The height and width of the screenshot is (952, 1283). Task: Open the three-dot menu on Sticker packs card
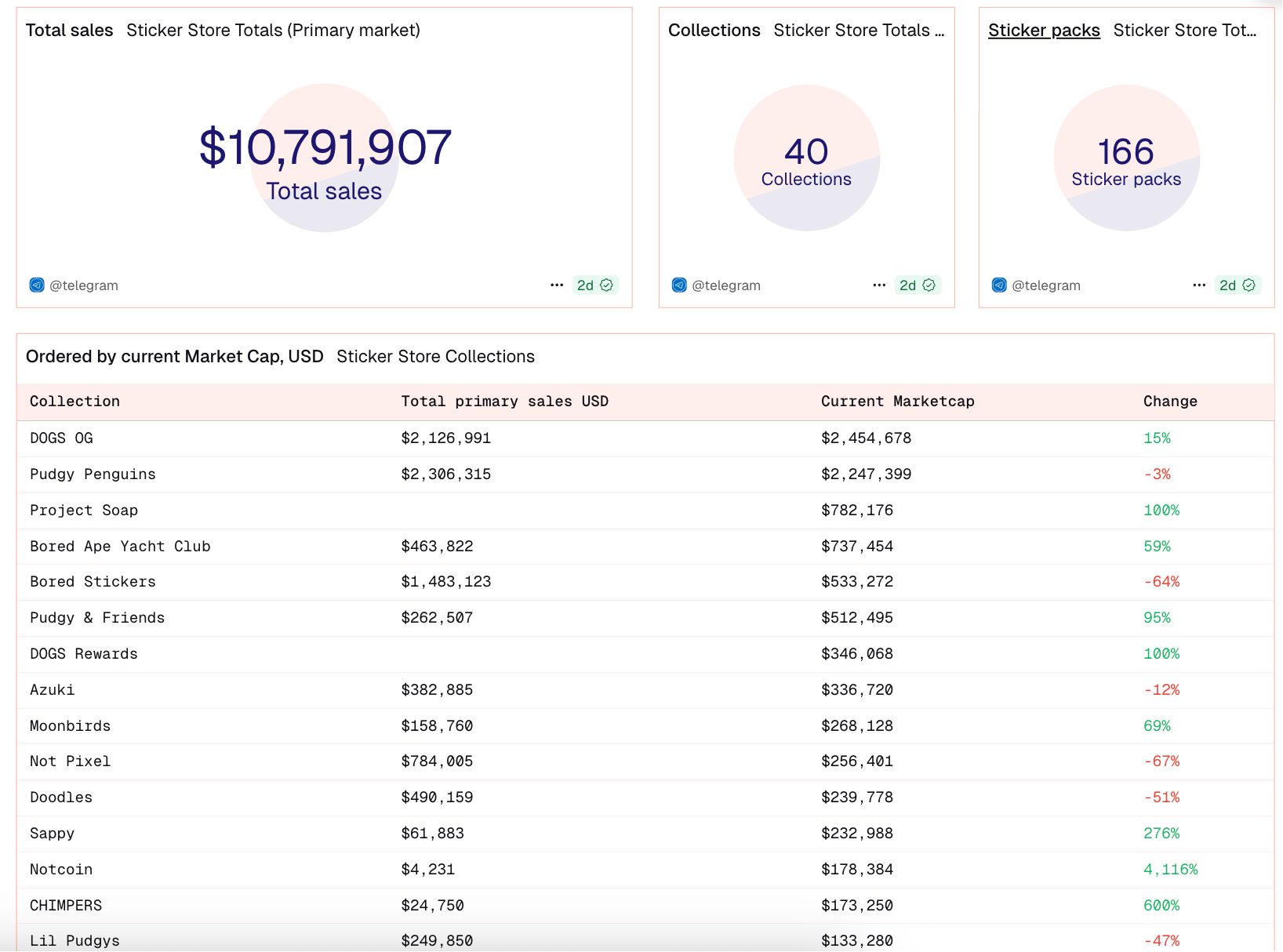(1199, 285)
